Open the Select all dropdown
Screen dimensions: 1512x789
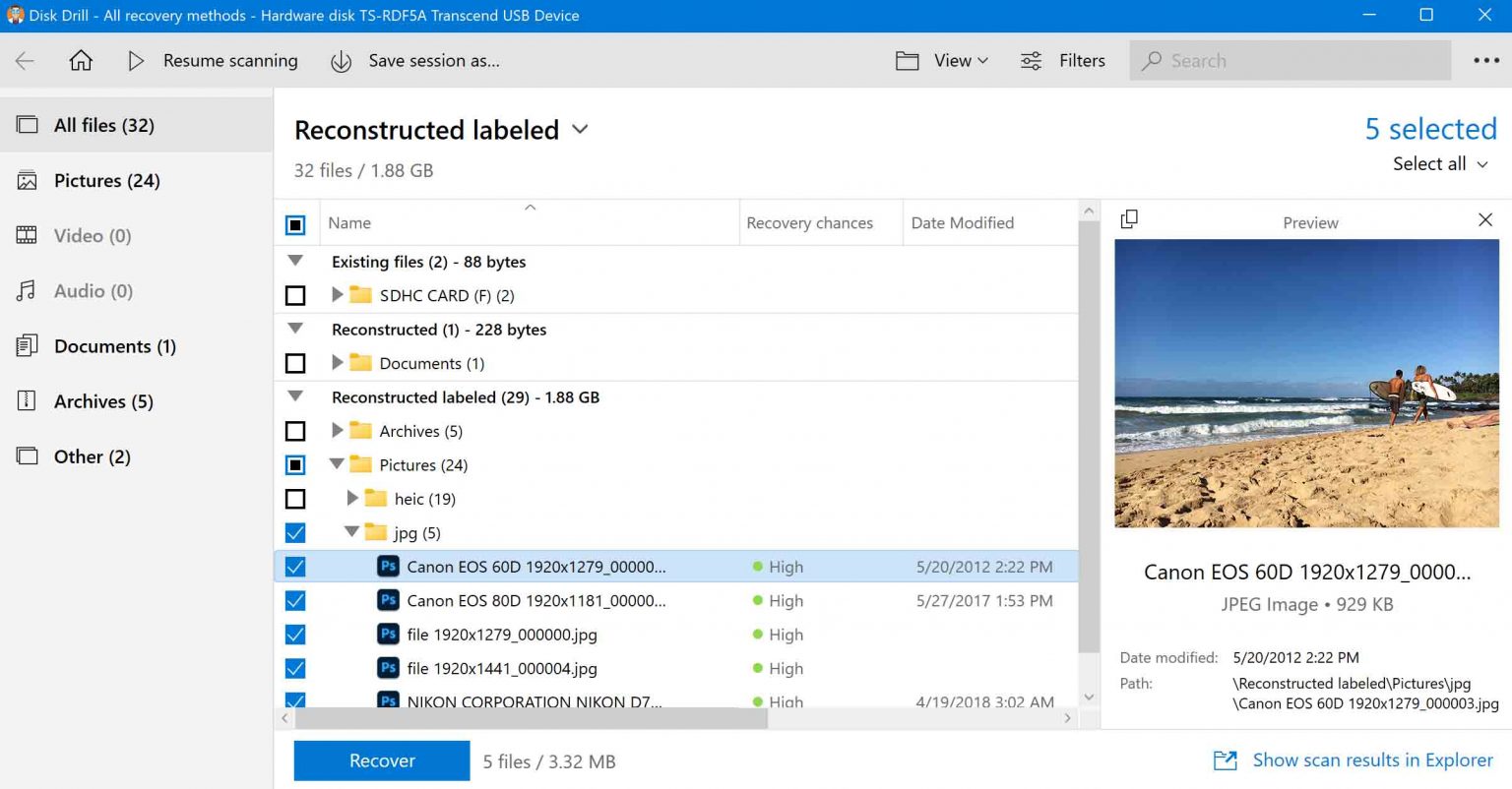(1439, 163)
